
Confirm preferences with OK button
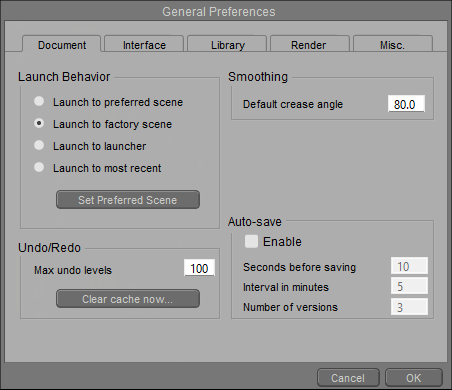tap(414, 378)
